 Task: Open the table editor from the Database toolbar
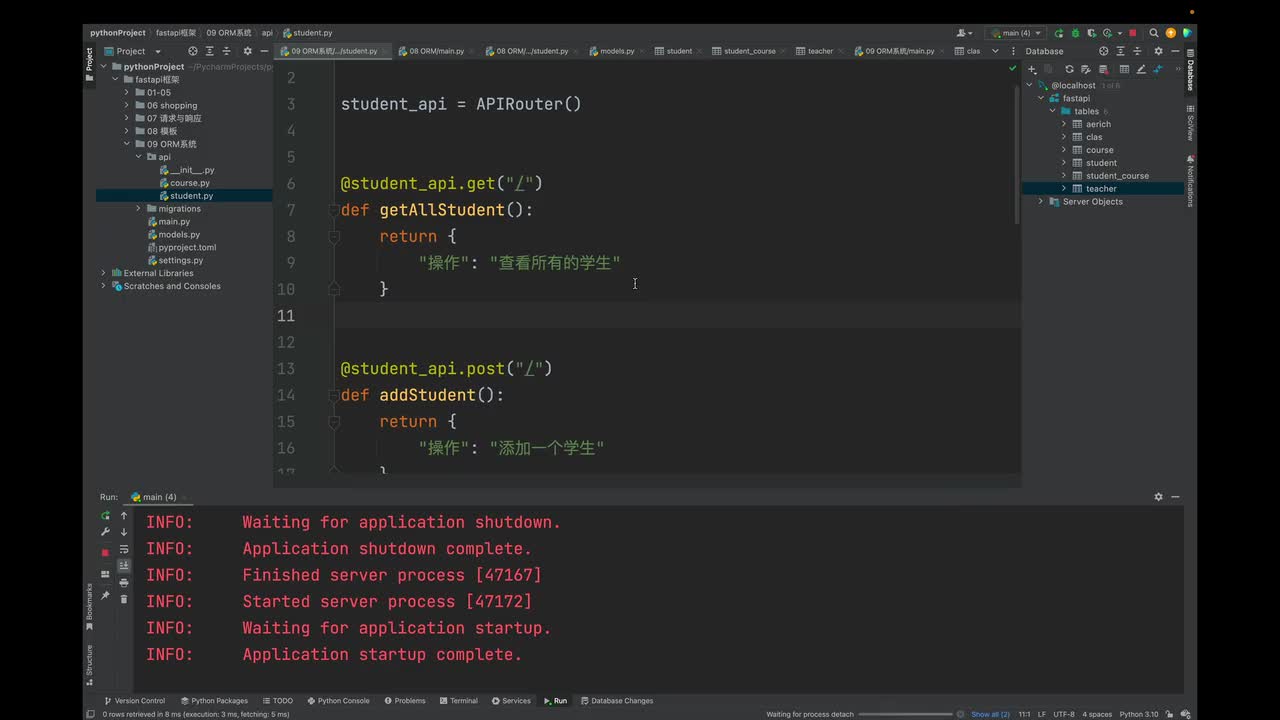pos(1124,69)
